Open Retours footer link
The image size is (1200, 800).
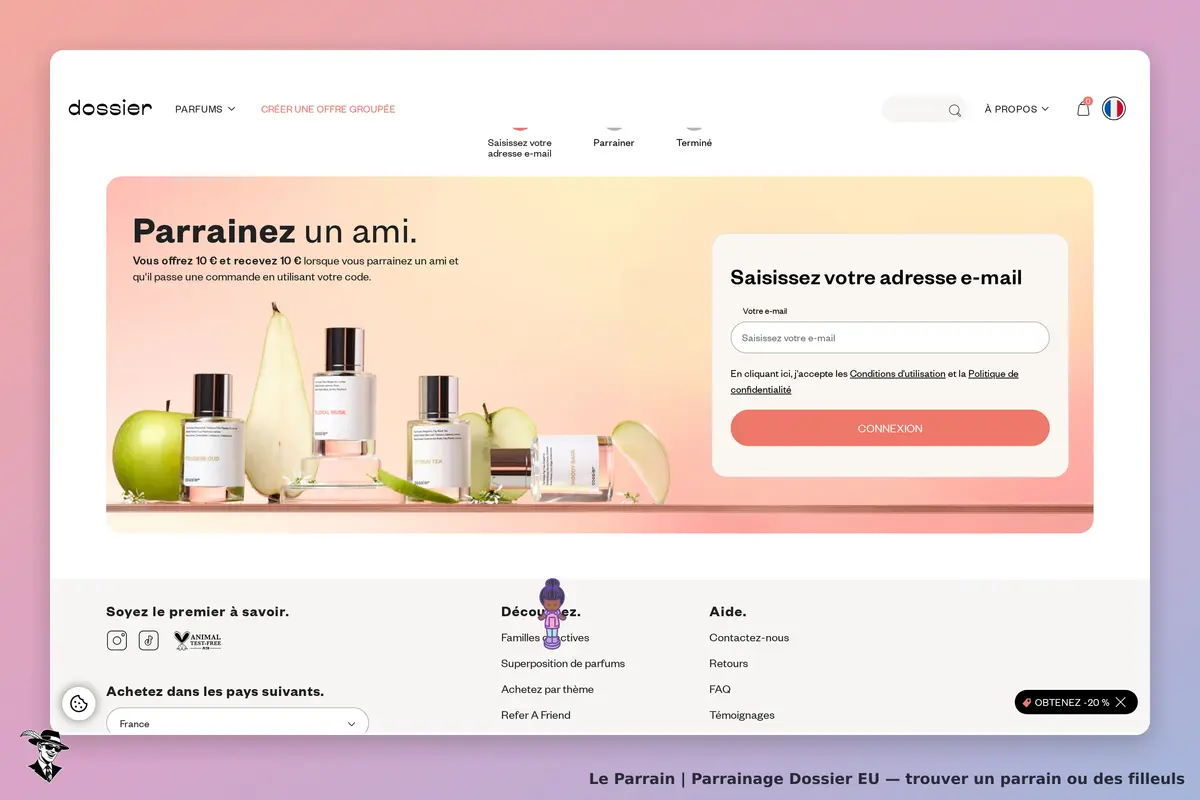coord(729,664)
